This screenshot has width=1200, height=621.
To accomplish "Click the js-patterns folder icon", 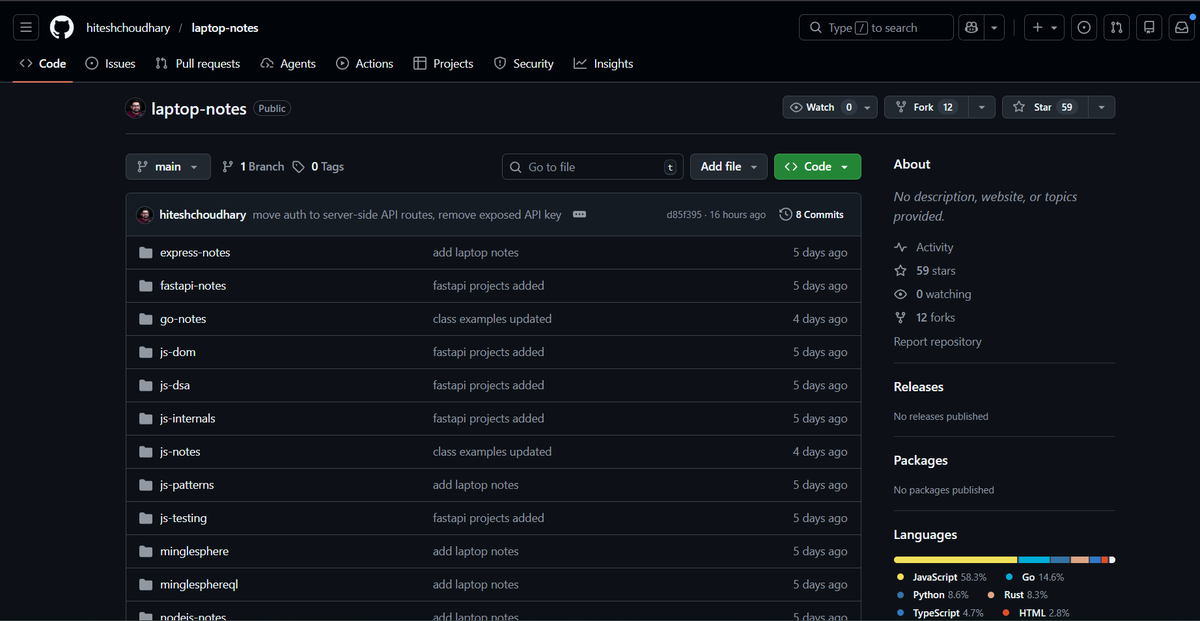I will coord(146,485).
